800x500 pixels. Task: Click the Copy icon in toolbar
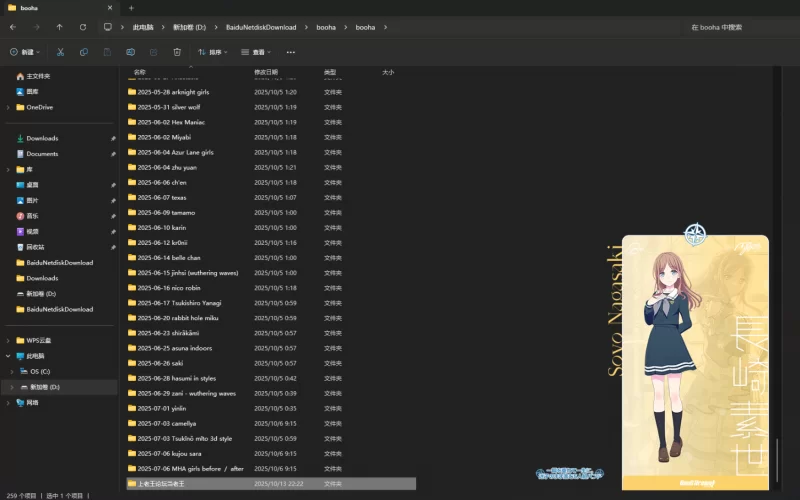point(83,52)
